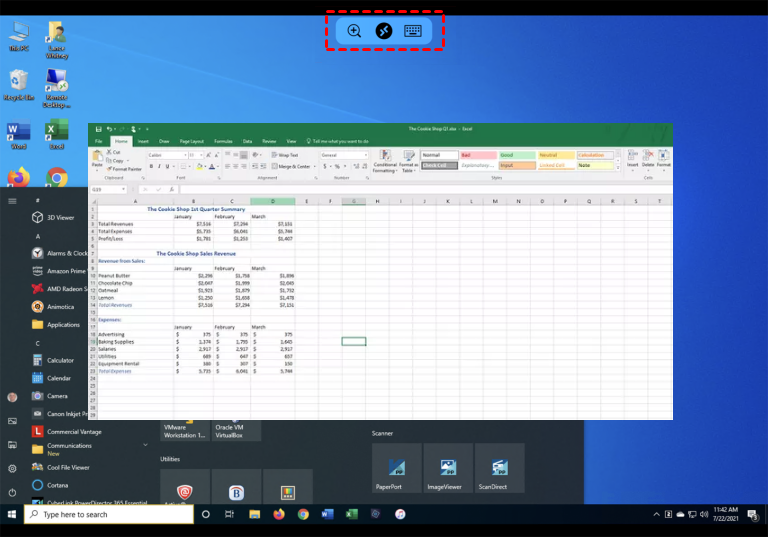Open the Word desktop shortcut
Screen dimensions: 768x537
tap(18, 134)
